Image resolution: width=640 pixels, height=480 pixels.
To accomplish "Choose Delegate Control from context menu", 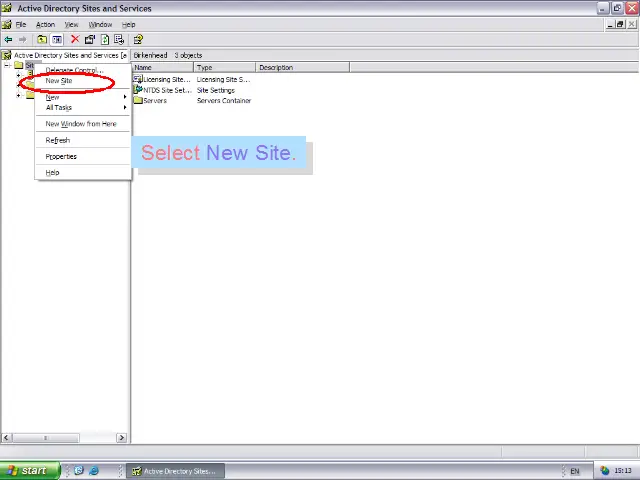I will pyautogui.click(x=72, y=70).
